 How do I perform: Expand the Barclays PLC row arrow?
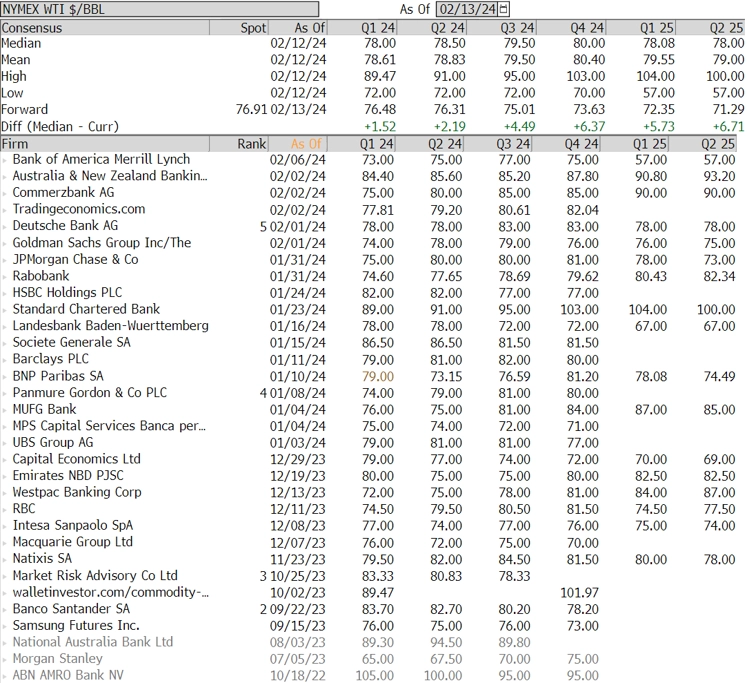pyautogui.click(x=5, y=360)
